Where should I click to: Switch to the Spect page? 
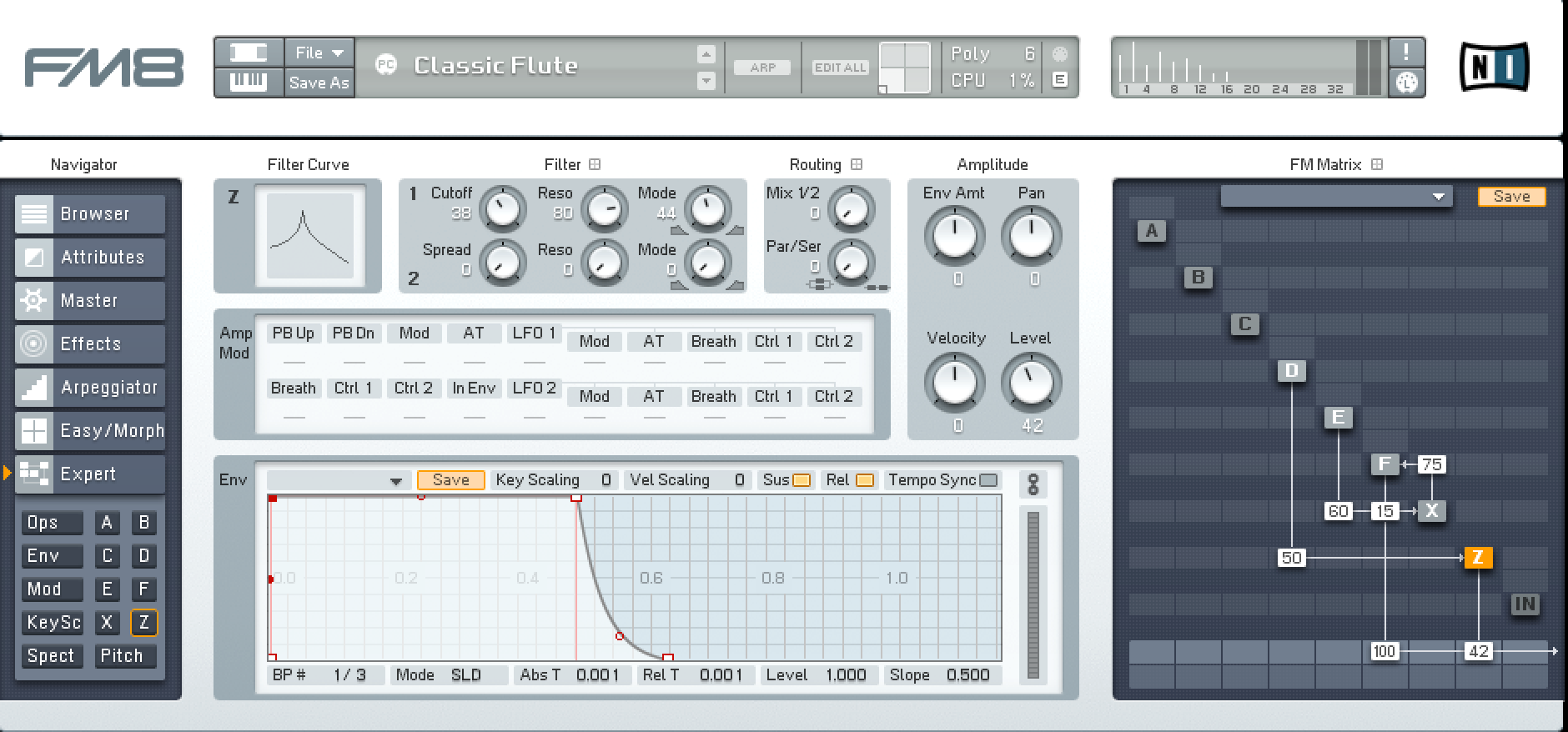[52, 656]
